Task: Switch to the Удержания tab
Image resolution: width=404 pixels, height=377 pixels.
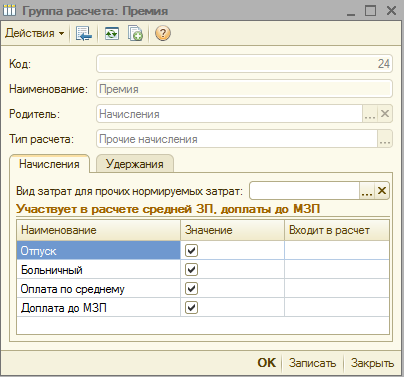Action: click(x=135, y=164)
